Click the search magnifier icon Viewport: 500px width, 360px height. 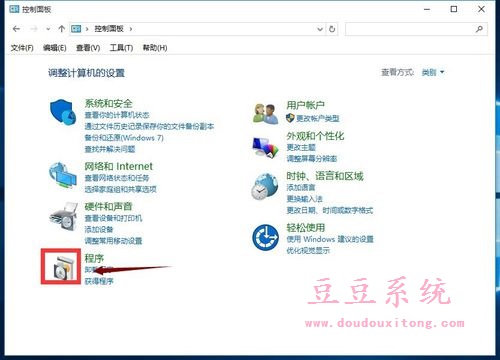pyautogui.click(x=479, y=29)
